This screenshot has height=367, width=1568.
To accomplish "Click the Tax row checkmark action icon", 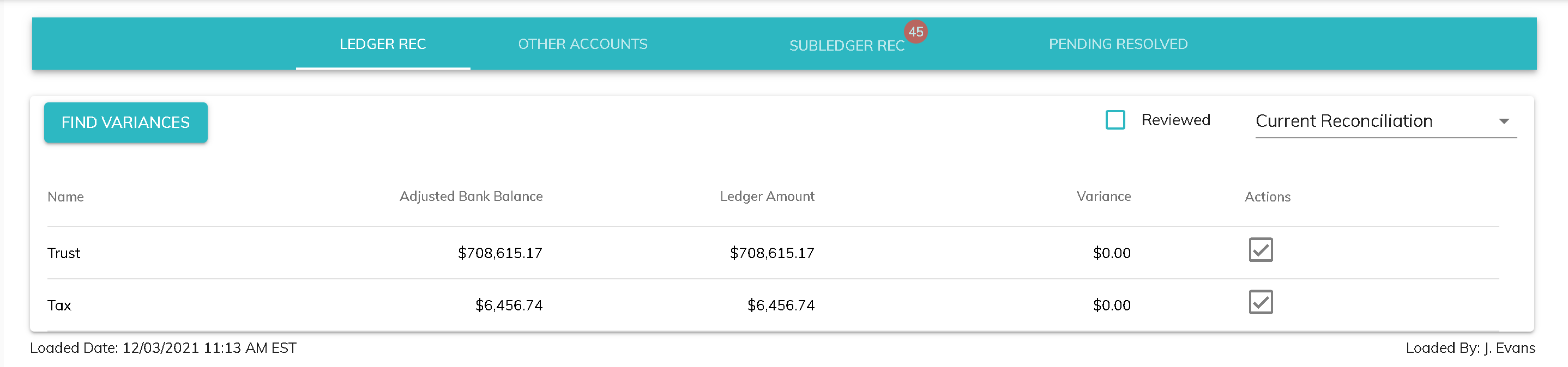I will [1260, 302].
